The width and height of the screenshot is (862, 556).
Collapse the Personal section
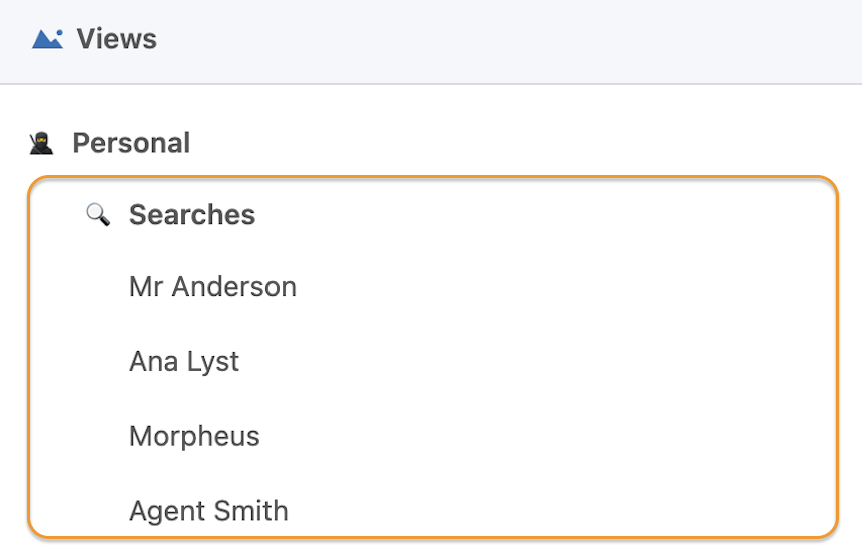pyautogui.click(x=131, y=144)
